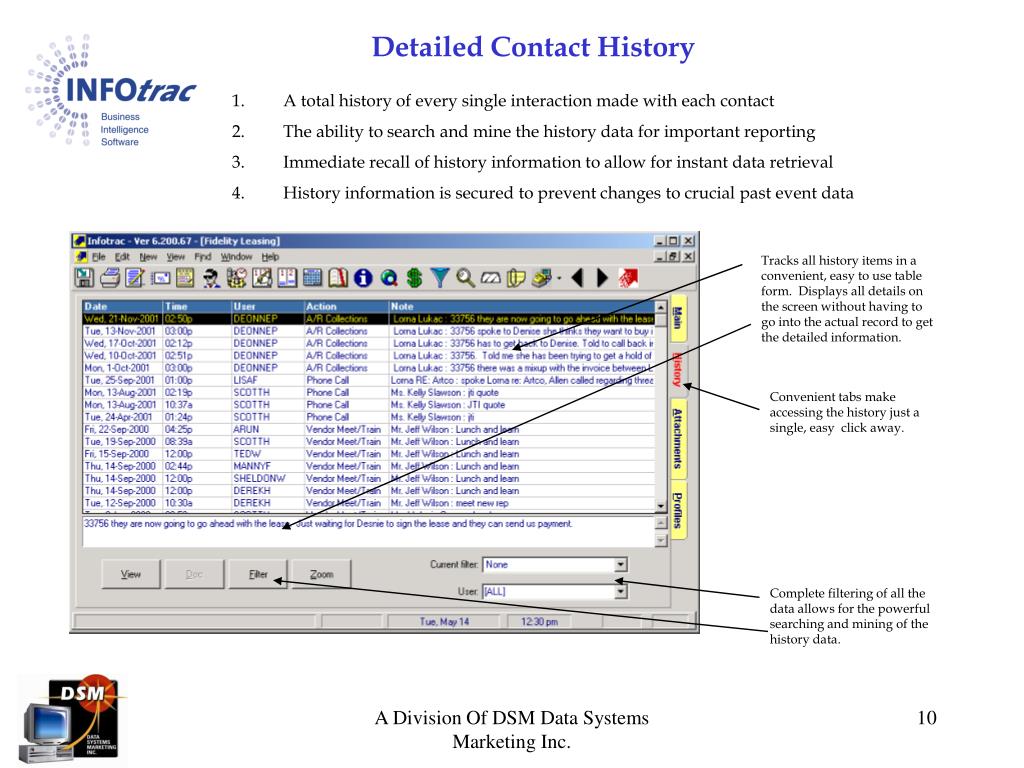Screen dimensions: 1024x768
Task: Click the blue funnel filter icon
Action: pyautogui.click(x=440, y=278)
